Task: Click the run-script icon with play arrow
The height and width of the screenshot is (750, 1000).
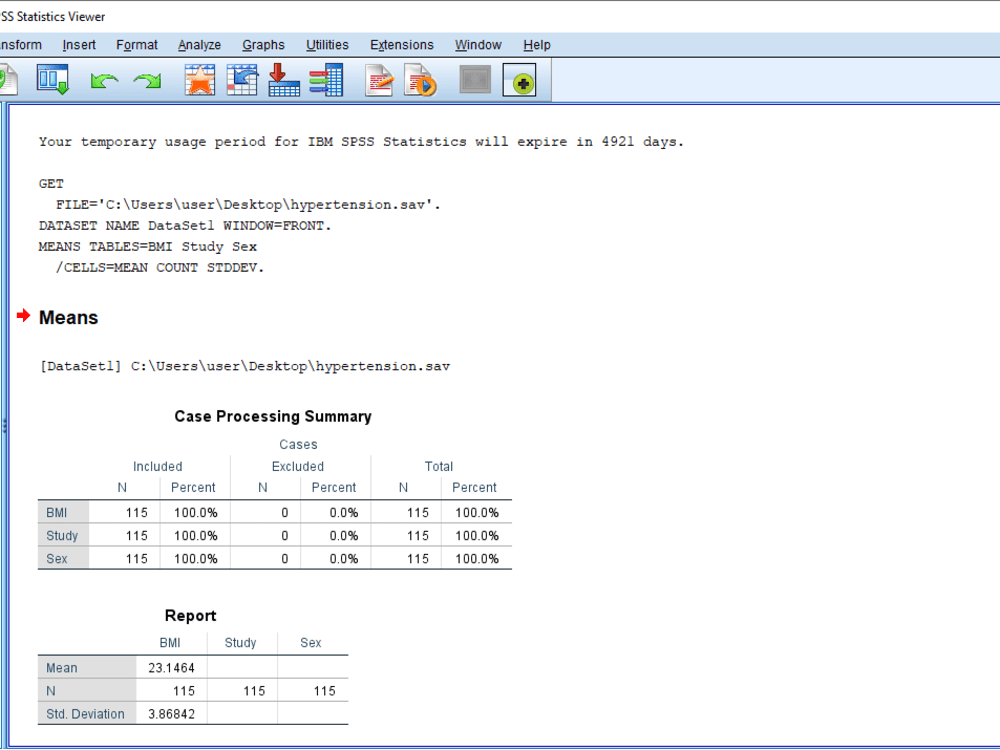Action: [x=421, y=81]
